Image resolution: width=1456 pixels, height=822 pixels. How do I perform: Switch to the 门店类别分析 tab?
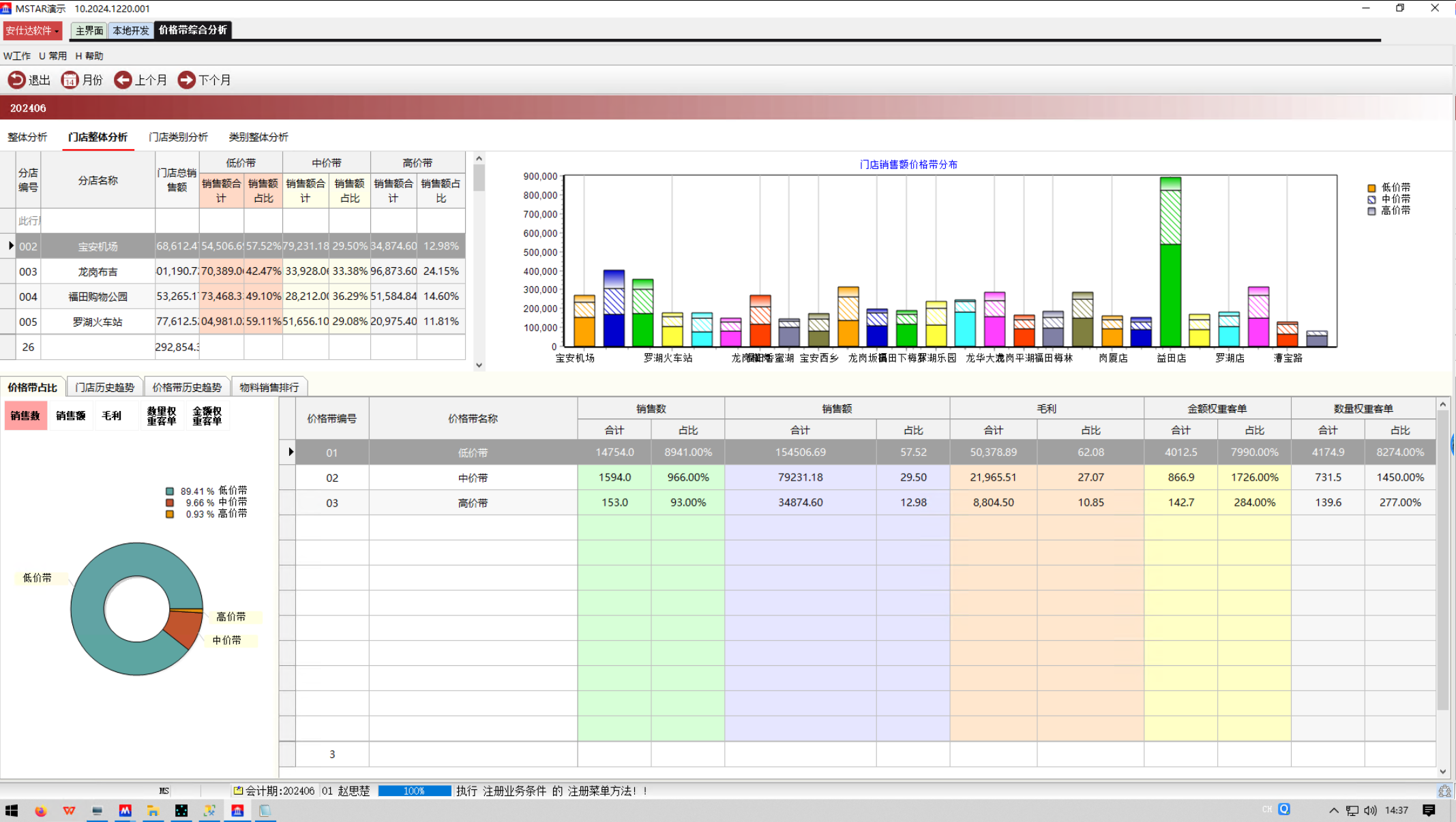178,137
